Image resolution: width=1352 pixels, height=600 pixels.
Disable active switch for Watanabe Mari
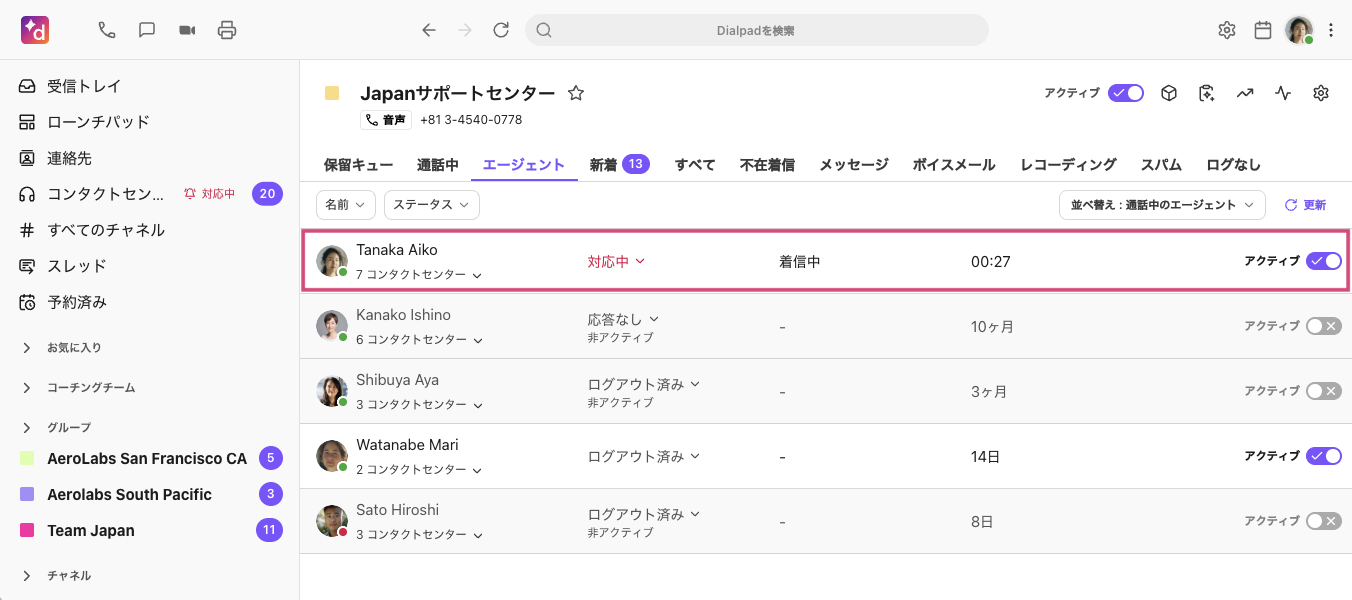click(1323, 456)
